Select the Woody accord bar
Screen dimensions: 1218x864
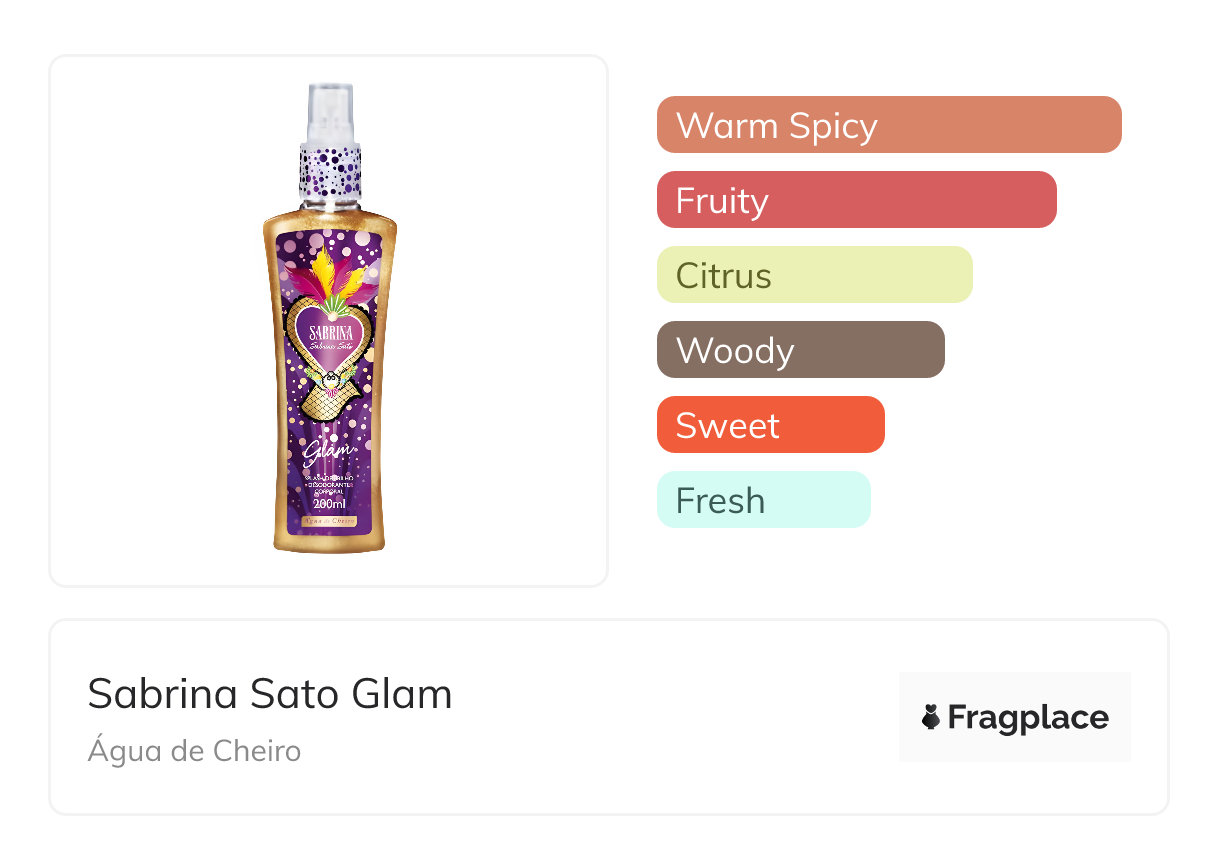(800, 350)
